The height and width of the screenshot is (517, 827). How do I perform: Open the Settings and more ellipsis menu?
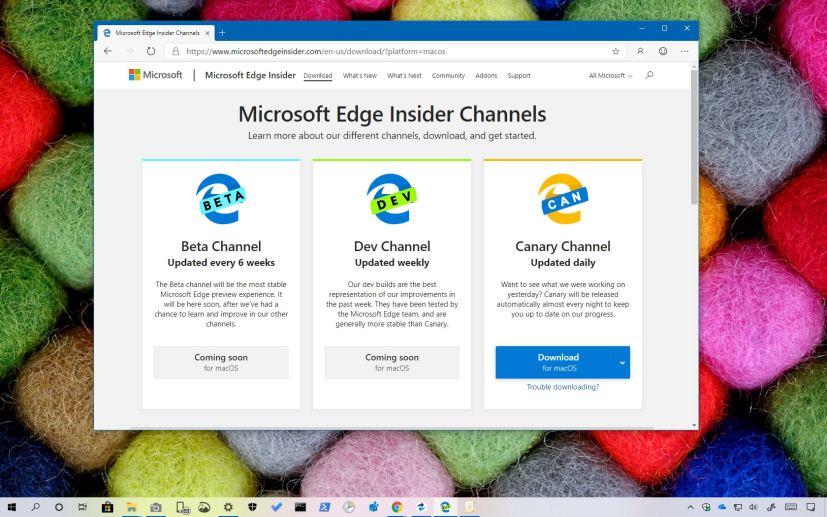685,51
